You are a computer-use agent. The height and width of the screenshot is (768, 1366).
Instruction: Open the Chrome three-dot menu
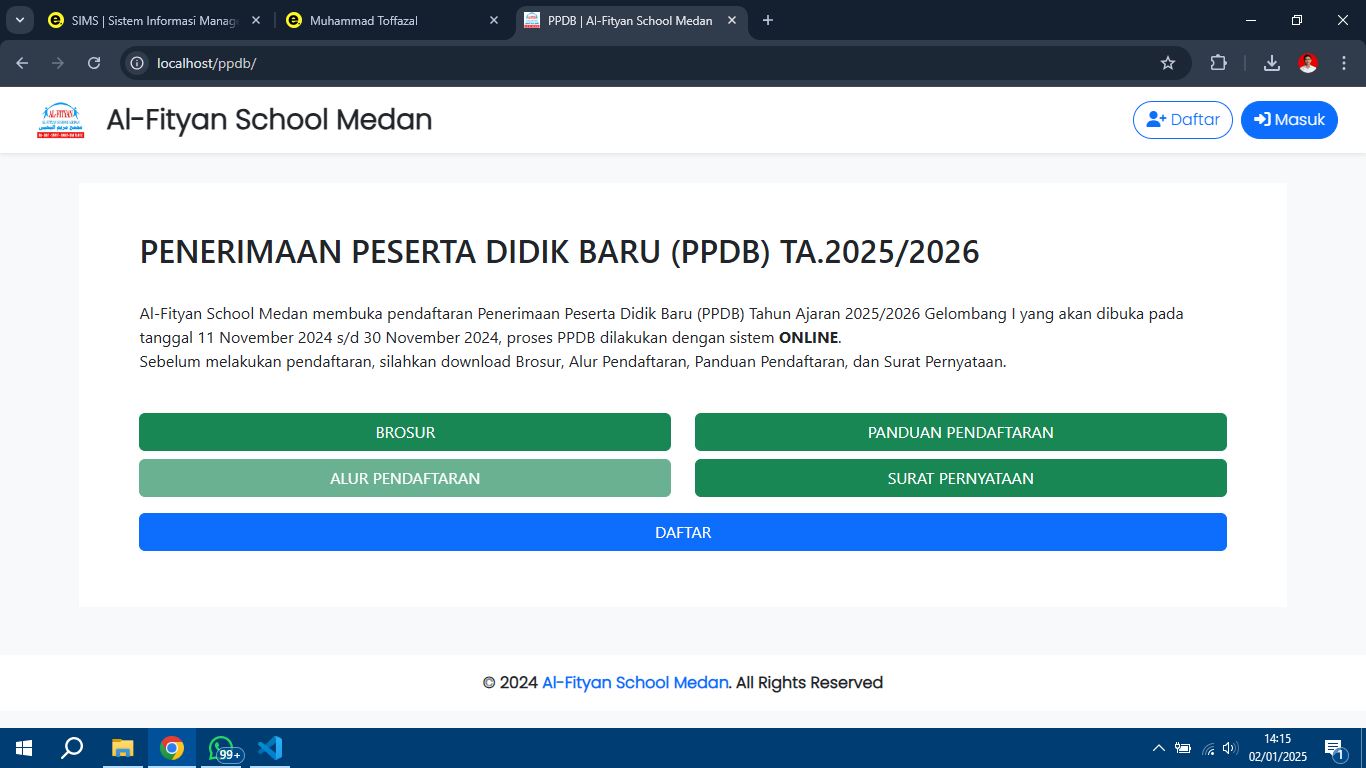1345,62
